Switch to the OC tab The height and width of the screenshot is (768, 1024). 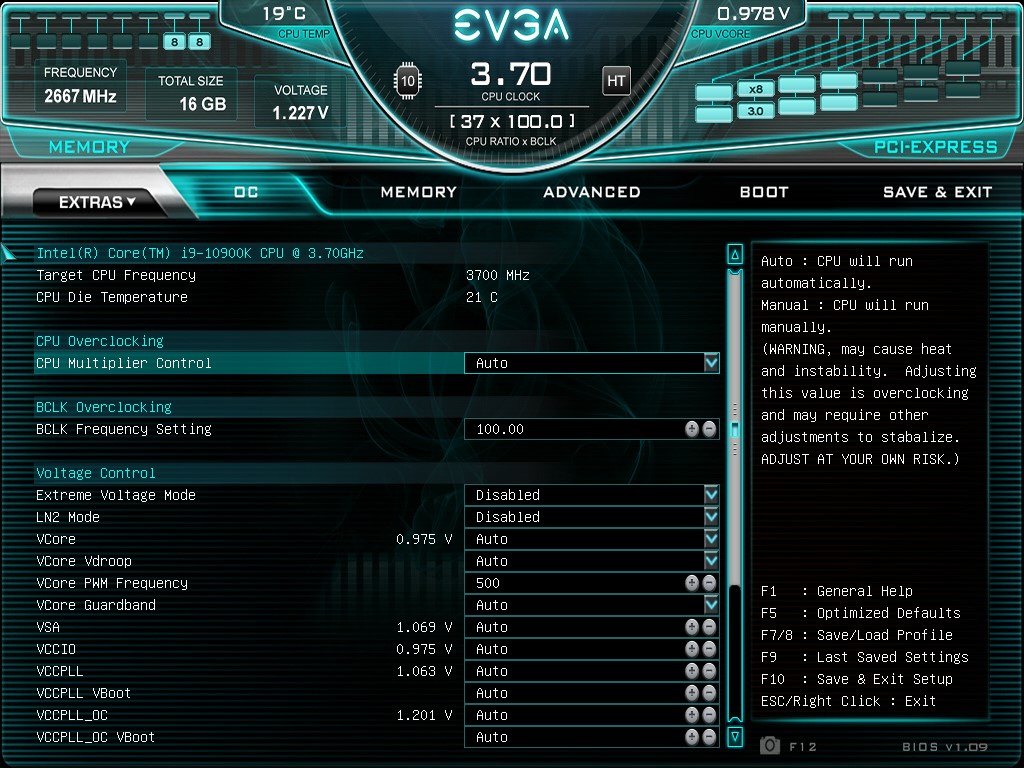(246, 192)
